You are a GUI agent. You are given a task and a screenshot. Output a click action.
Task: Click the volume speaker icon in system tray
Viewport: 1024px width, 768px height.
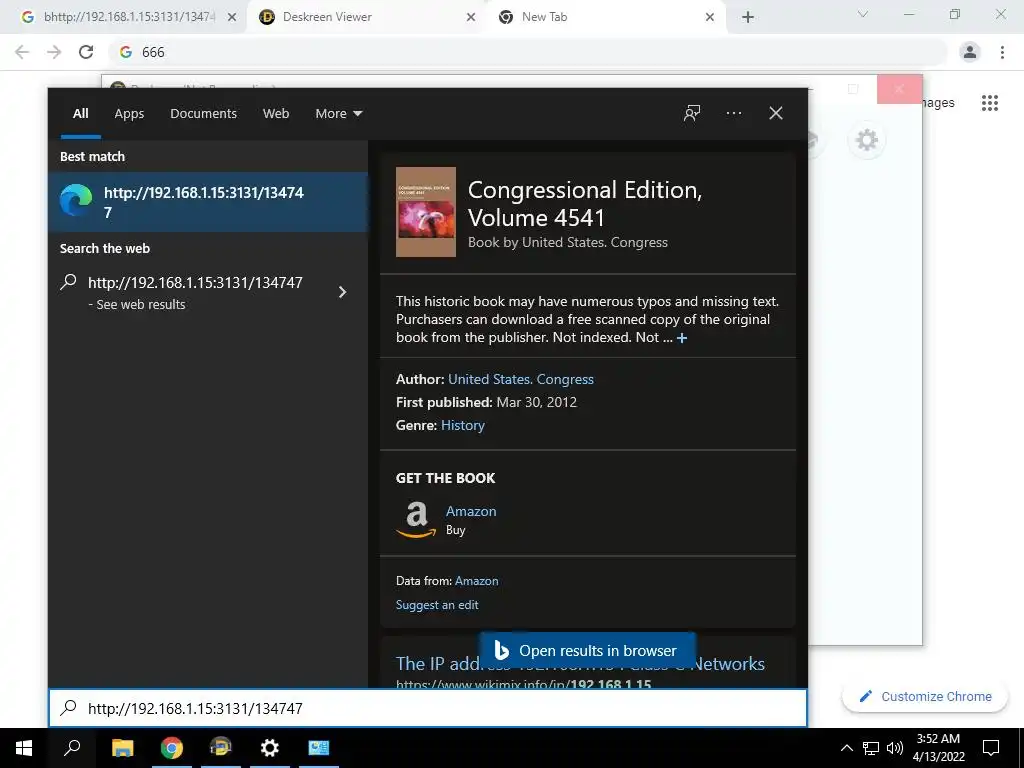click(x=895, y=748)
